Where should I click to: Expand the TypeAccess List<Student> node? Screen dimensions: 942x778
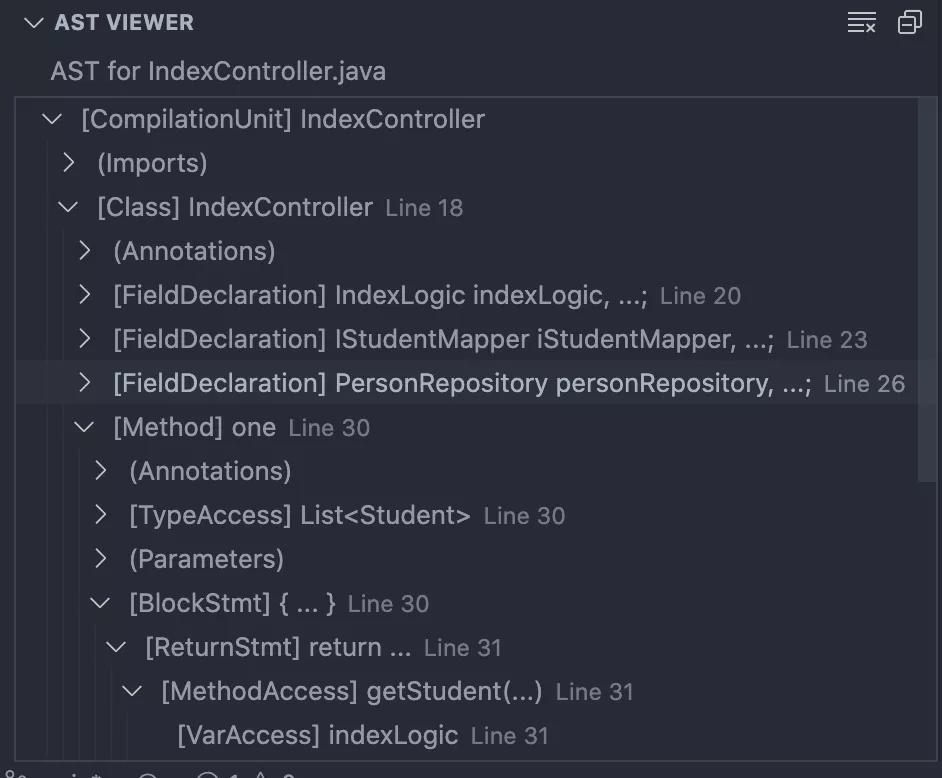tap(100, 515)
